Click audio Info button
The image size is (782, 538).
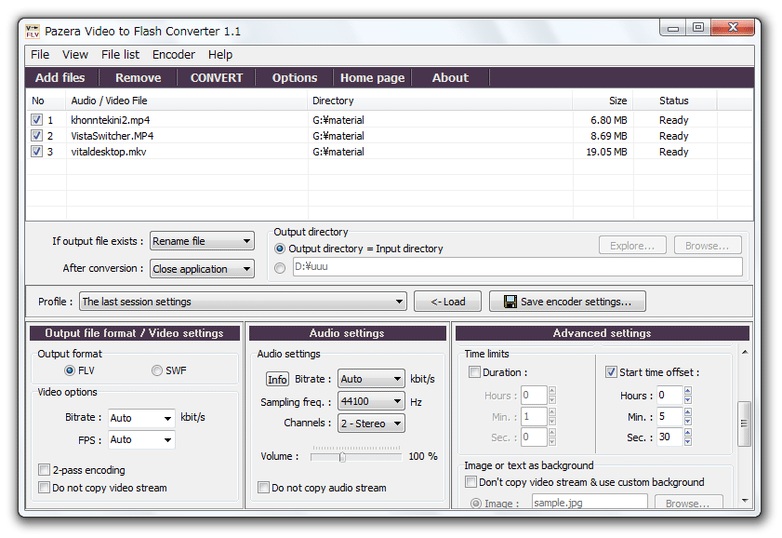click(x=277, y=379)
